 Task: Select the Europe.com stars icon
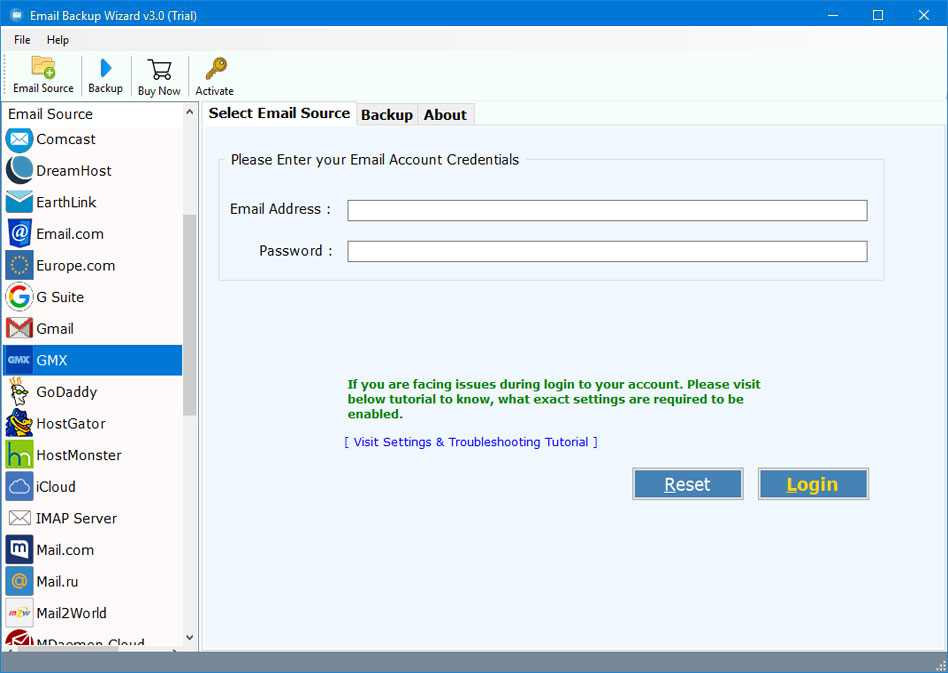[x=19, y=265]
